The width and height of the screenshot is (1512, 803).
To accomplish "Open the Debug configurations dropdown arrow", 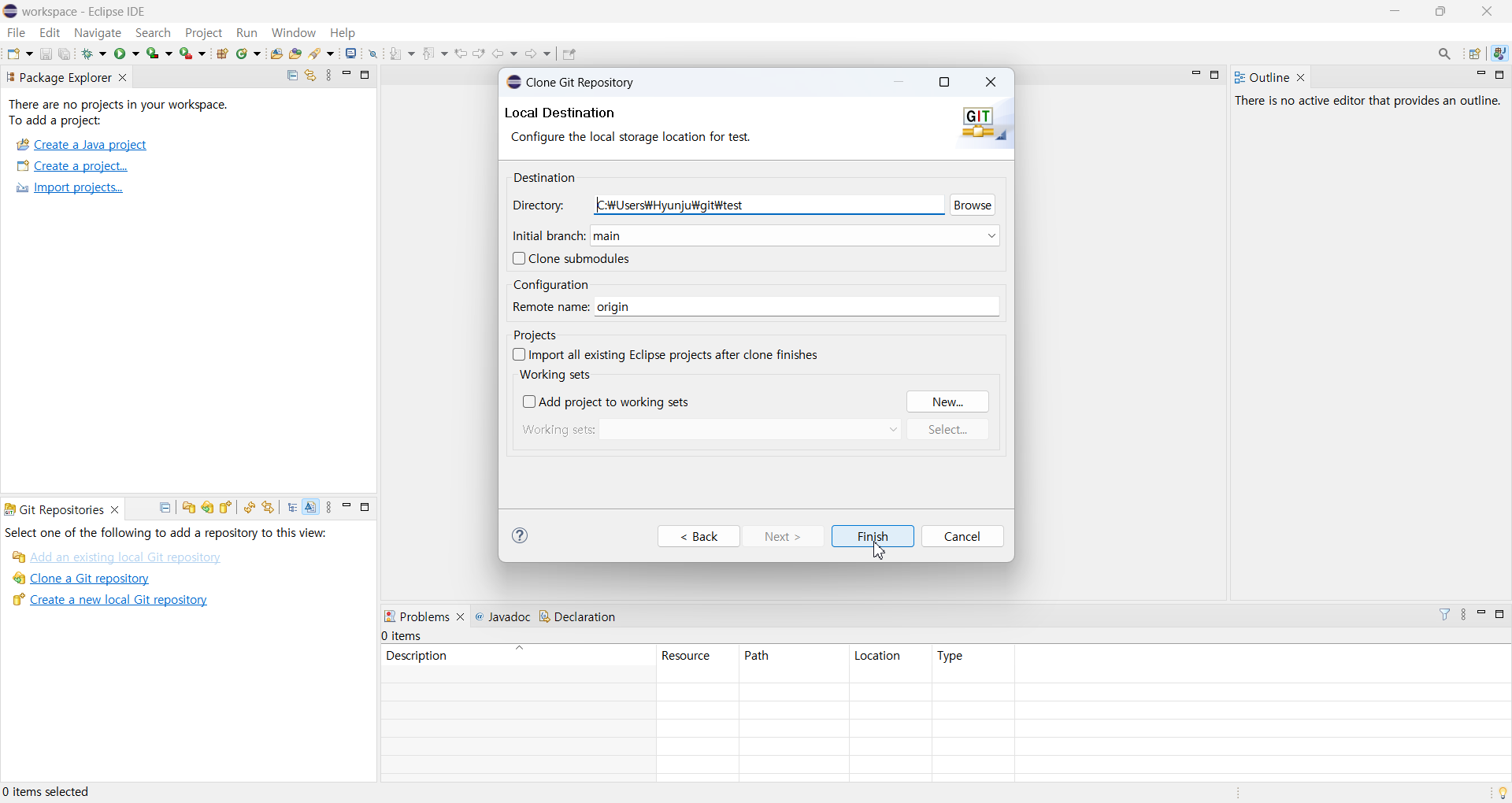I will pyautogui.click(x=103, y=54).
